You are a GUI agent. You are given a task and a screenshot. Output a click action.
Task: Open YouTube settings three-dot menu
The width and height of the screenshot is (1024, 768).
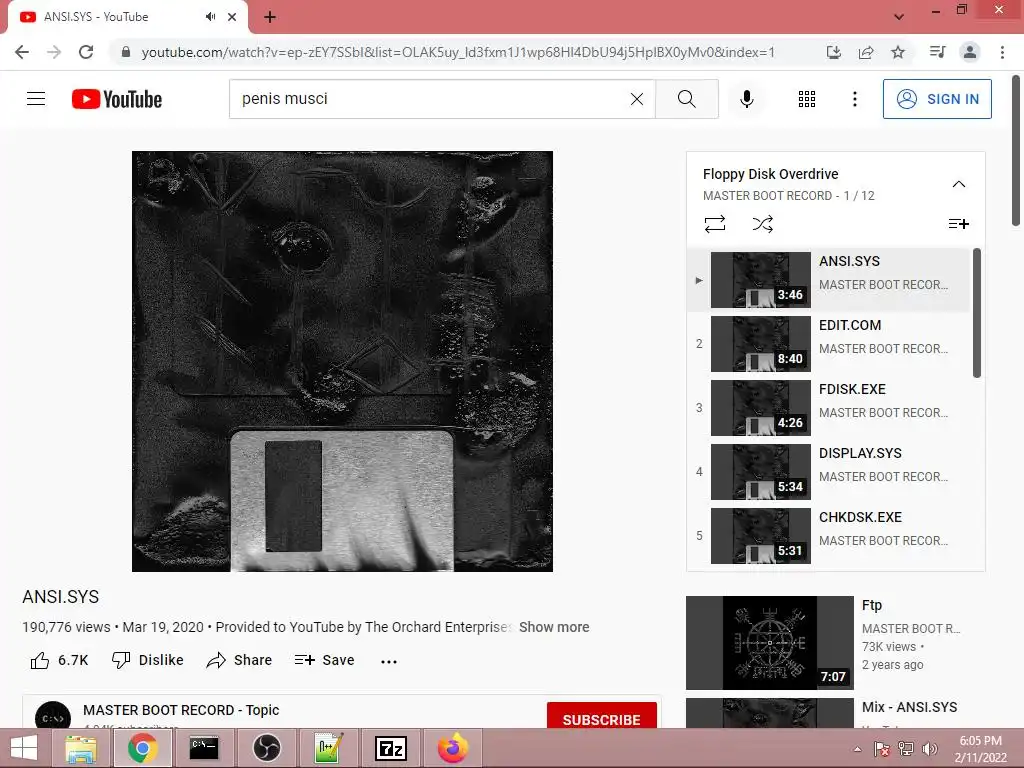[x=854, y=99]
